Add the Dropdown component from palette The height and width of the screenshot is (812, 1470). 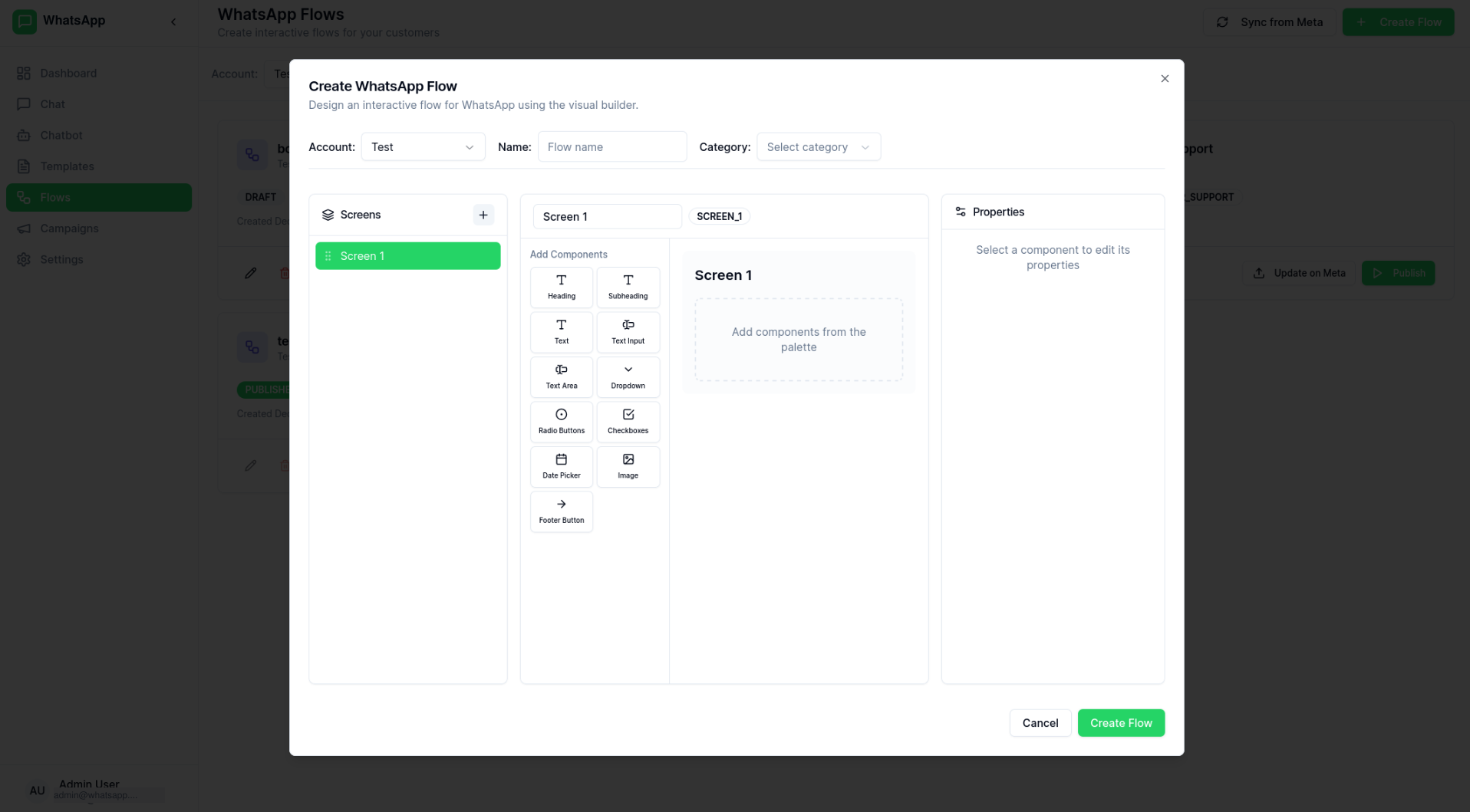click(x=628, y=376)
